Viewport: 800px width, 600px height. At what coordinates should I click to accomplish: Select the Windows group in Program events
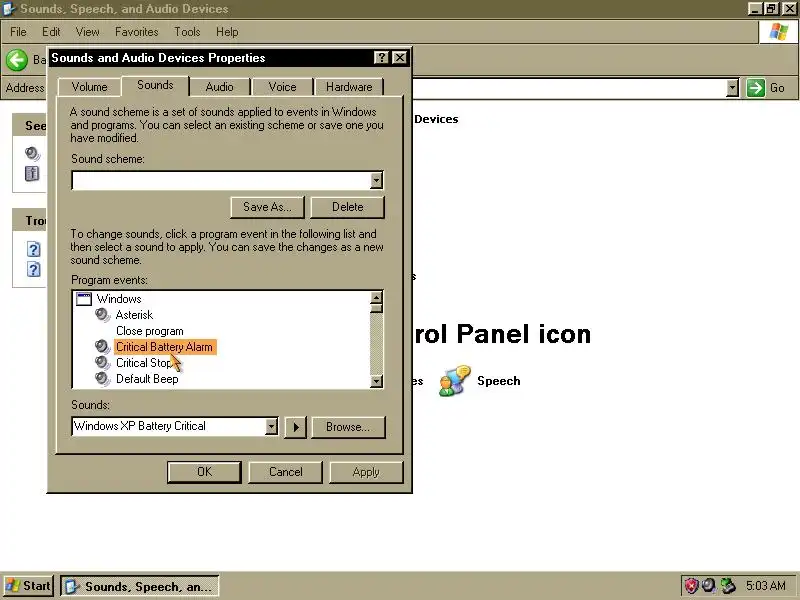[119, 299]
